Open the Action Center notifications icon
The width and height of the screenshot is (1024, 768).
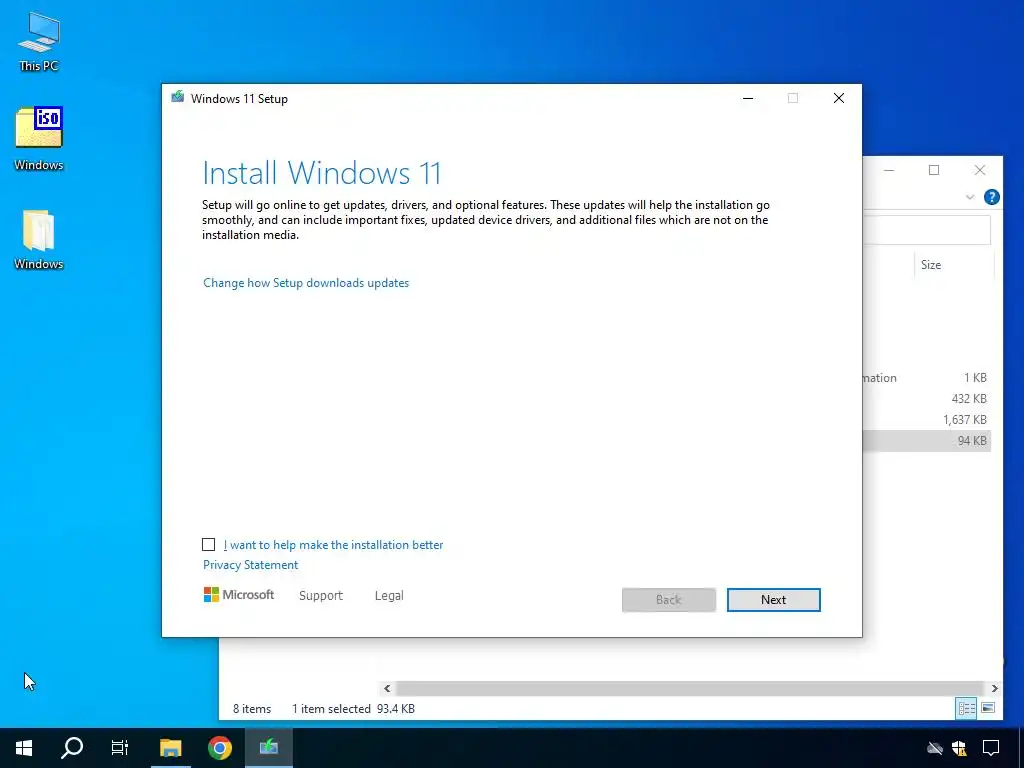point(991,748)
